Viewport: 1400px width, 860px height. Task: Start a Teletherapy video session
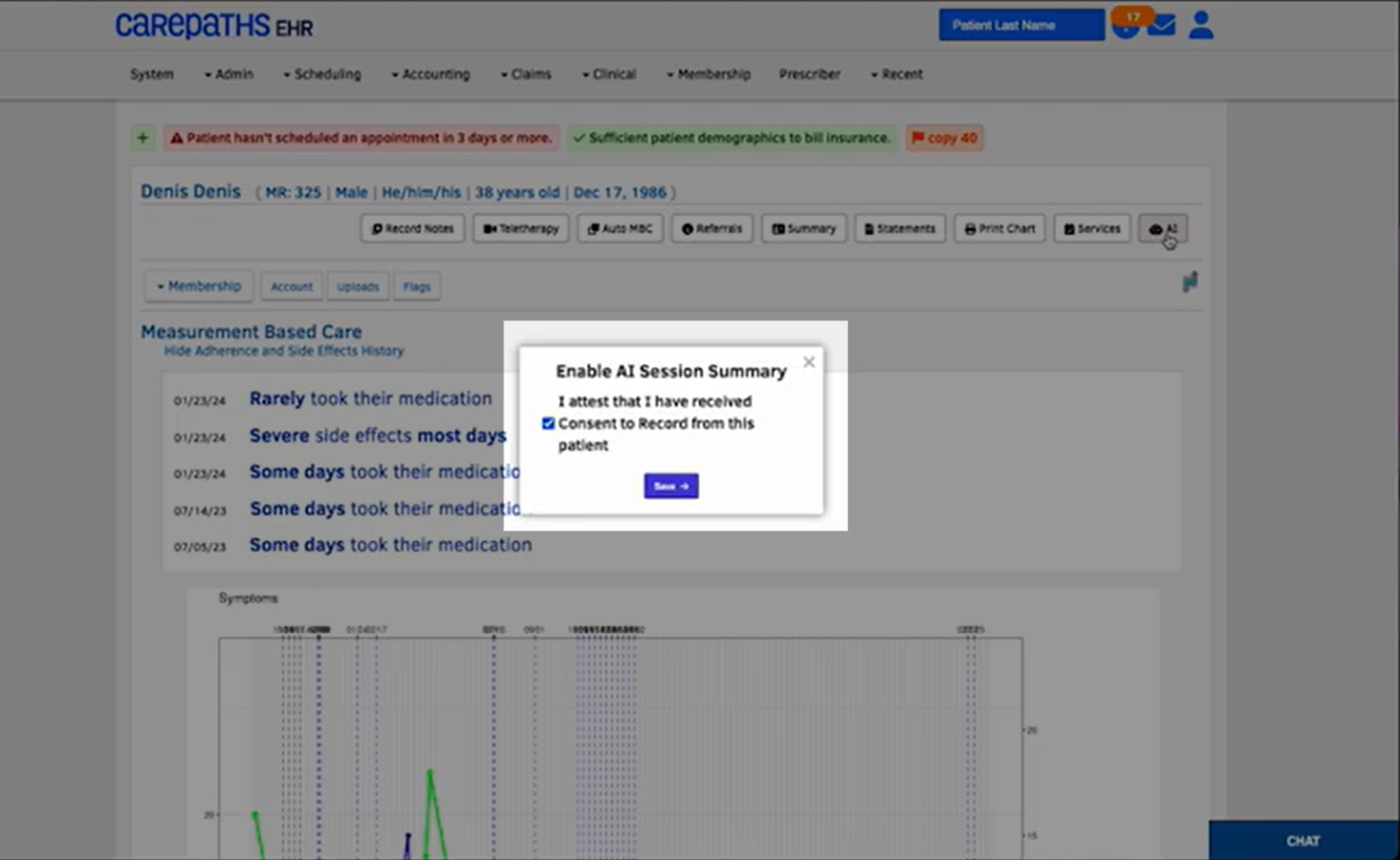pyautogui.click(x=520, y=229)
